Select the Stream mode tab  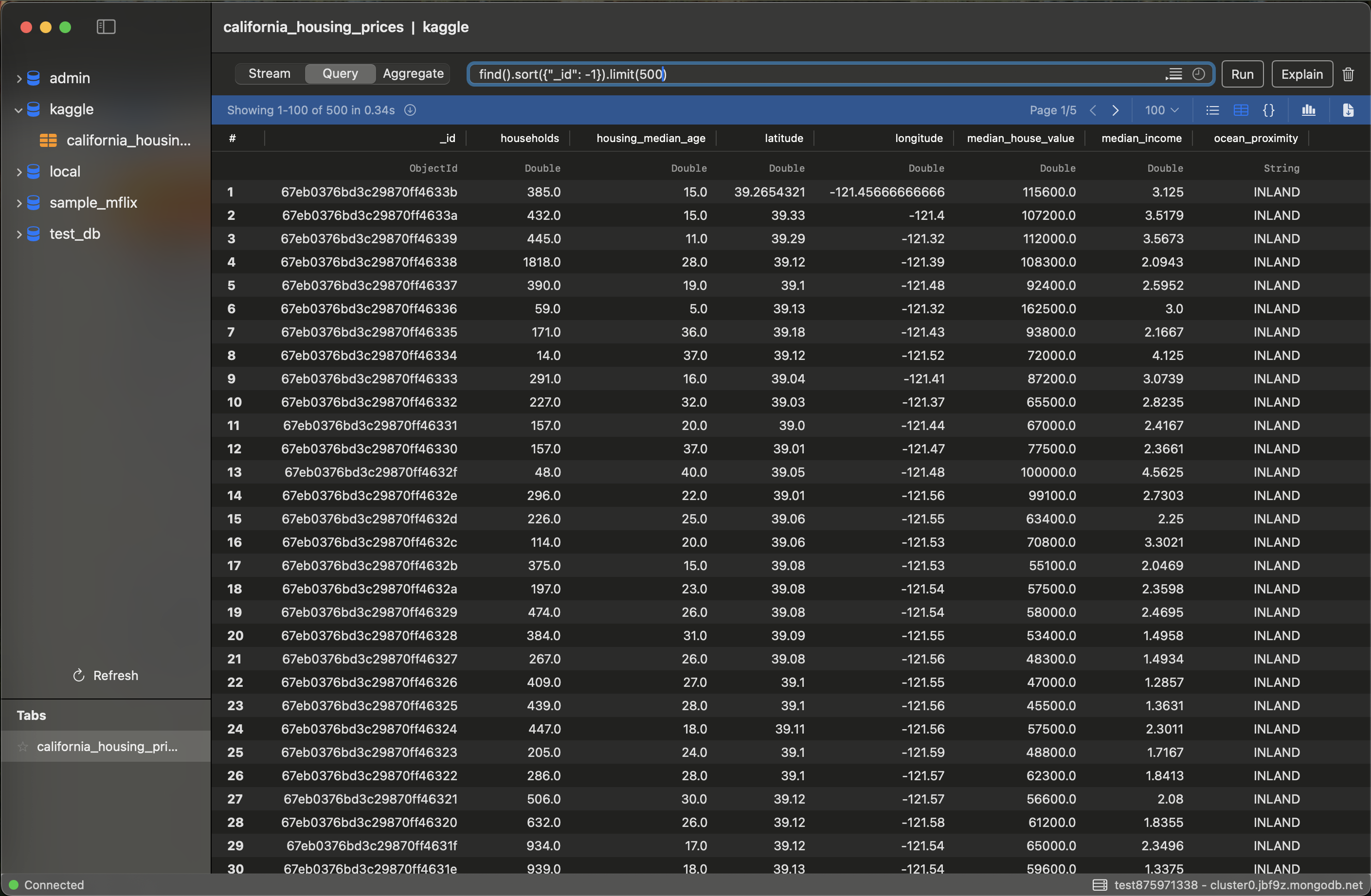(270, 74)
